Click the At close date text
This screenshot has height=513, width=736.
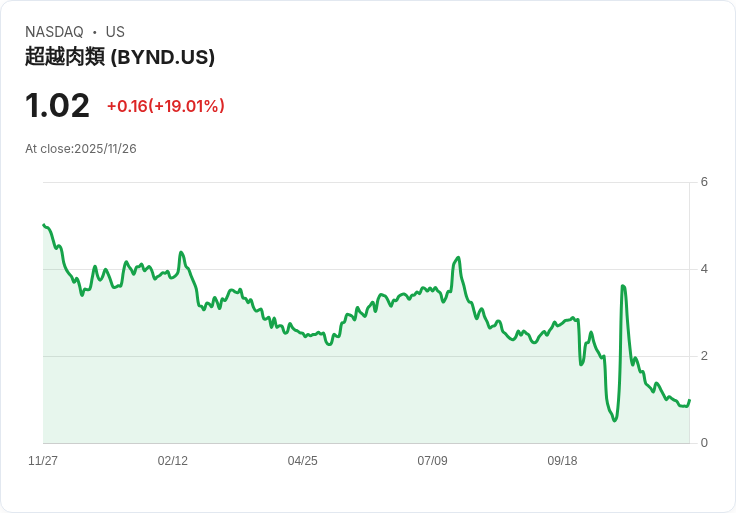coord(81,149)
